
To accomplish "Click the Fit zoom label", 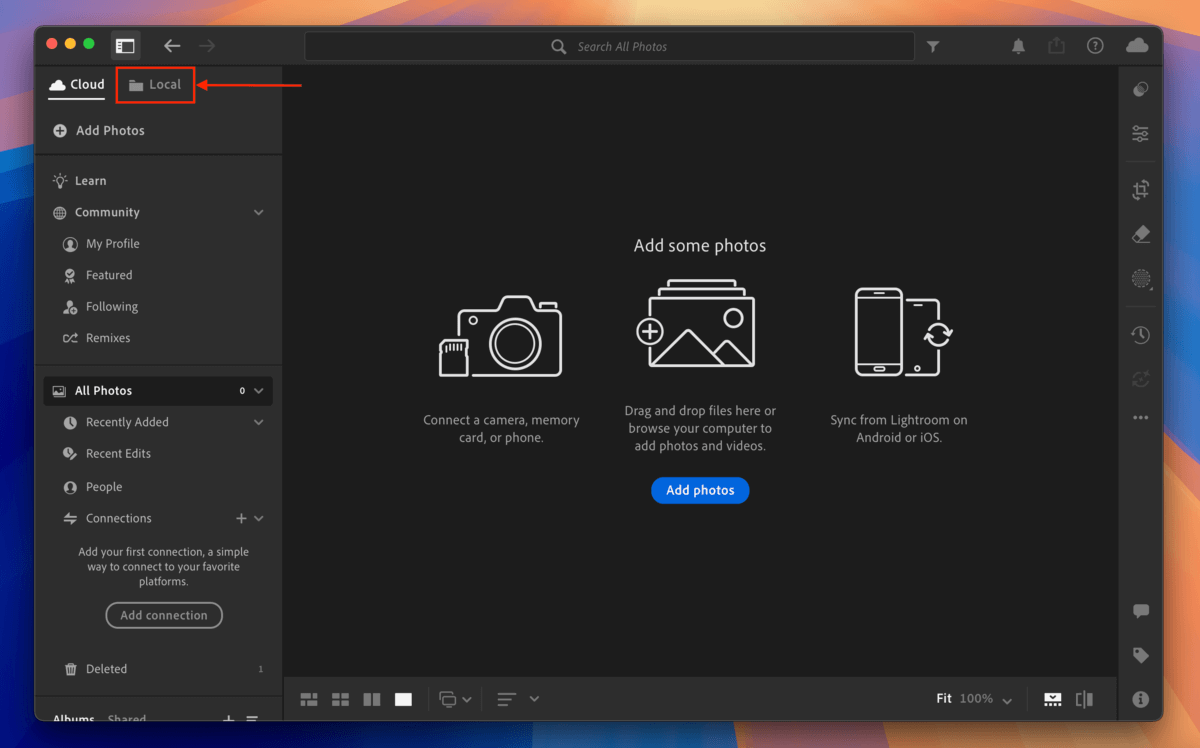I will tap(944, 699).
